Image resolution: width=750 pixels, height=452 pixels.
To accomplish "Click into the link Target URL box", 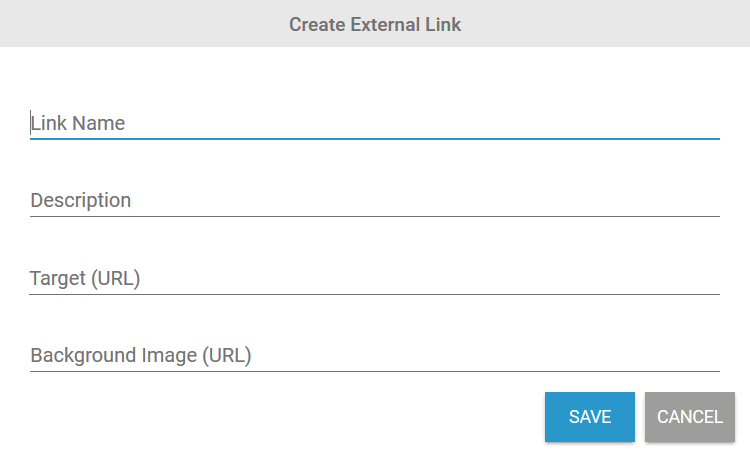I will pyautogui.click(x=374, y=278).
